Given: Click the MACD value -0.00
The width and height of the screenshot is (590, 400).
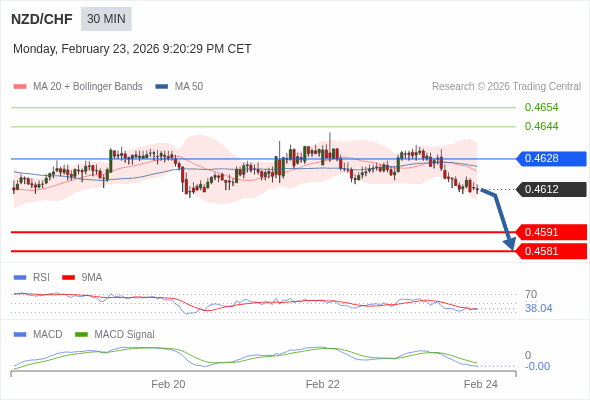Looking at the screenshot, I should click(x=537, y=367).
